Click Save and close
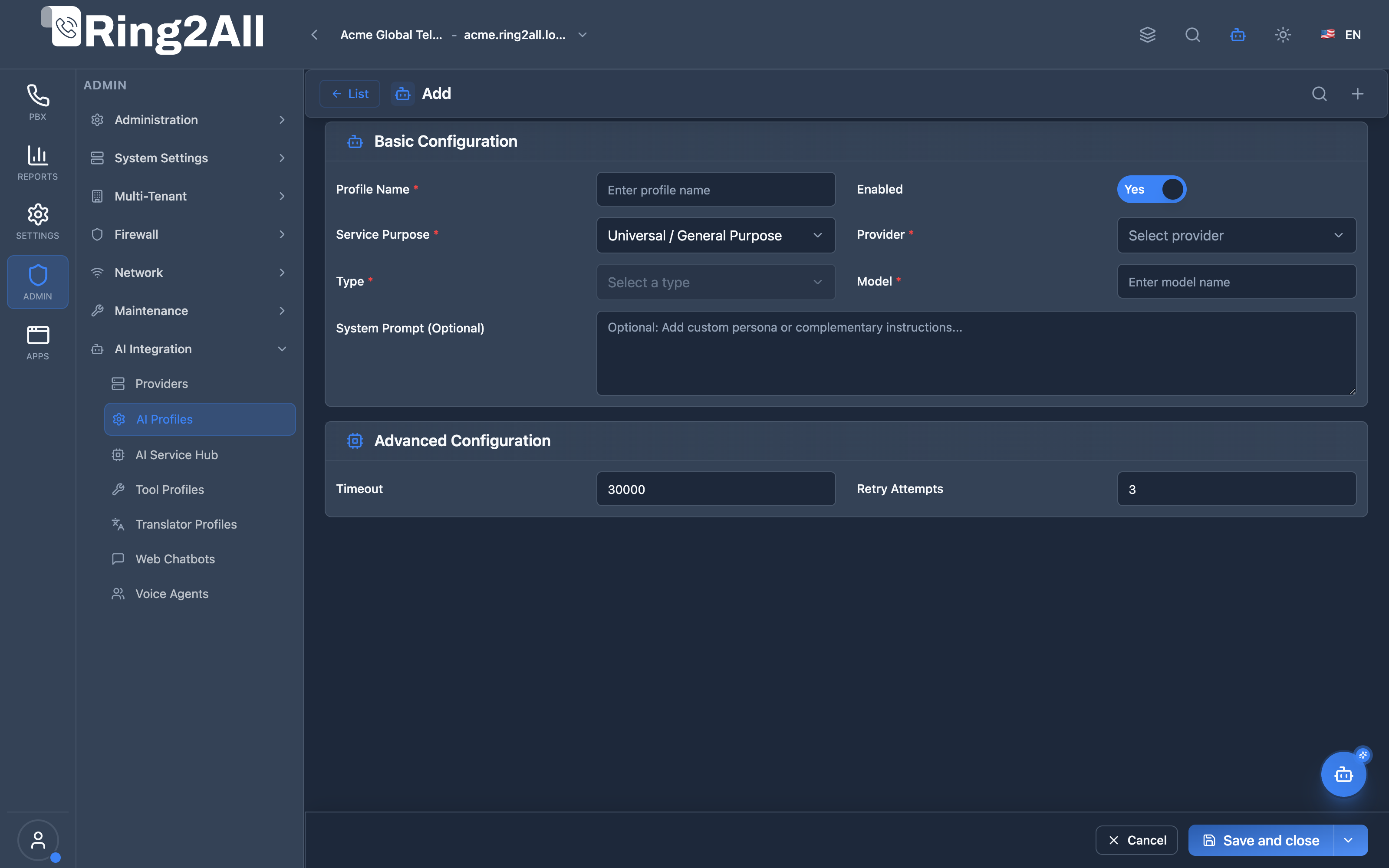This screenshot has height=868, width=1389. click(x=1261, y=841)
